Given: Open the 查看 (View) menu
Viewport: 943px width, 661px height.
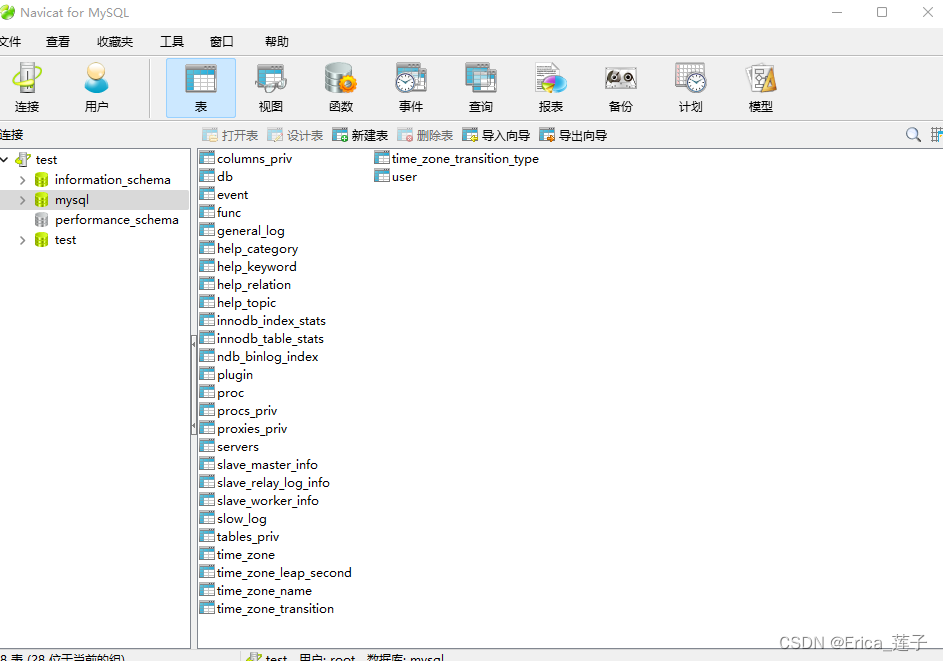Looking at the screenshot, I should pyautogui.click(x=58, y=42).
